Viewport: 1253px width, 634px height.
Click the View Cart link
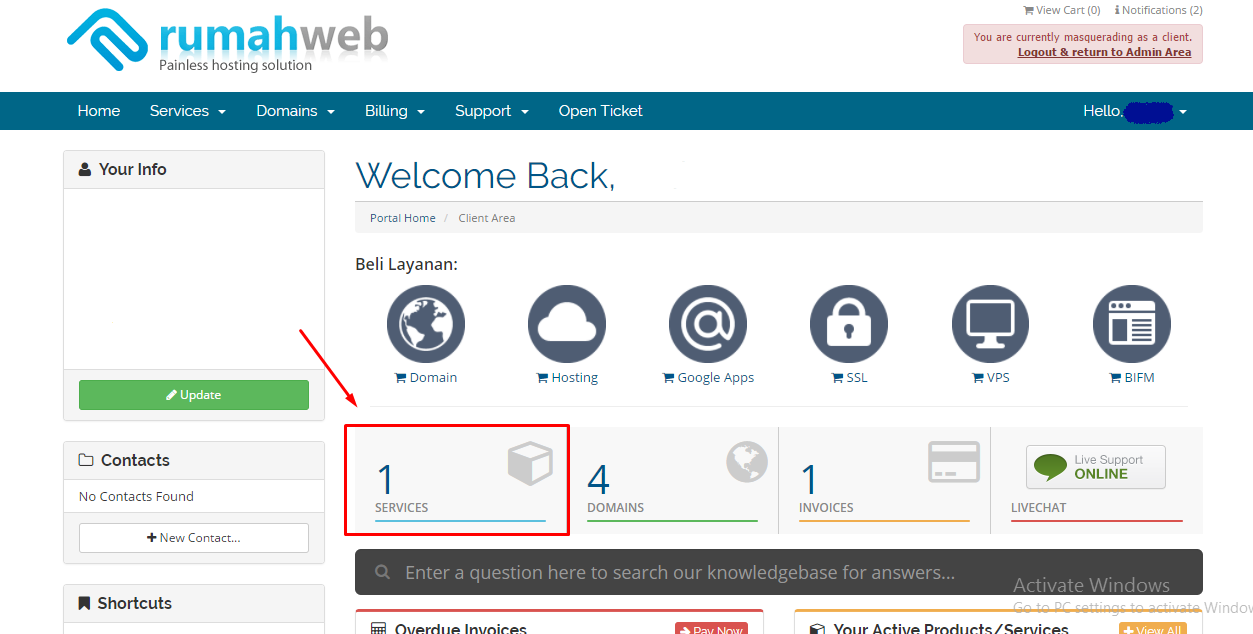pos(1061,10)
